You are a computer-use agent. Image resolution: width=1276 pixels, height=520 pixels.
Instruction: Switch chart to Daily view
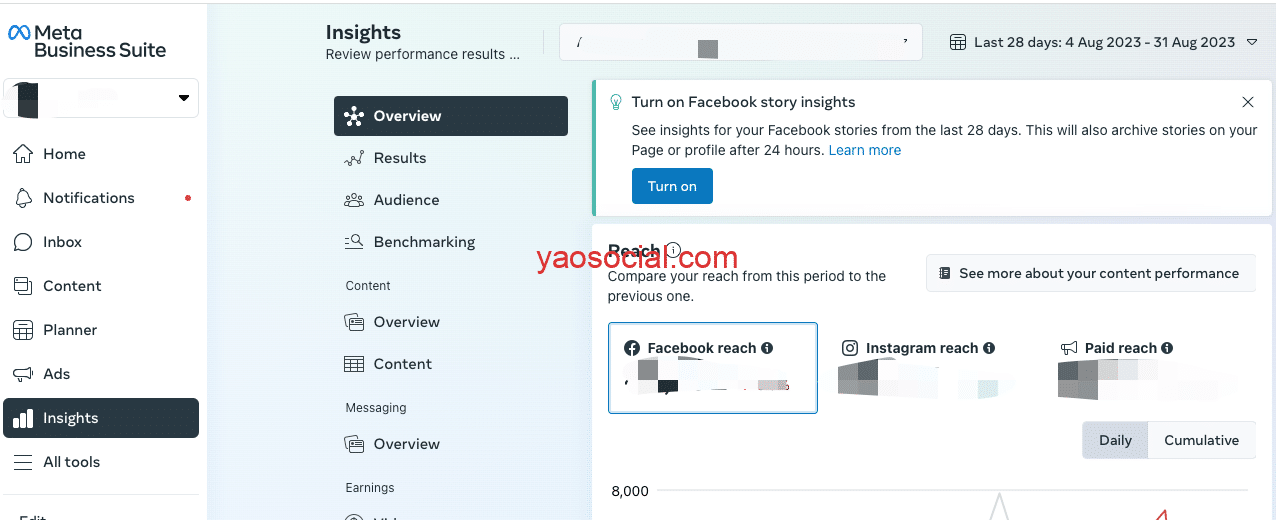click(x=1115, y=440)
